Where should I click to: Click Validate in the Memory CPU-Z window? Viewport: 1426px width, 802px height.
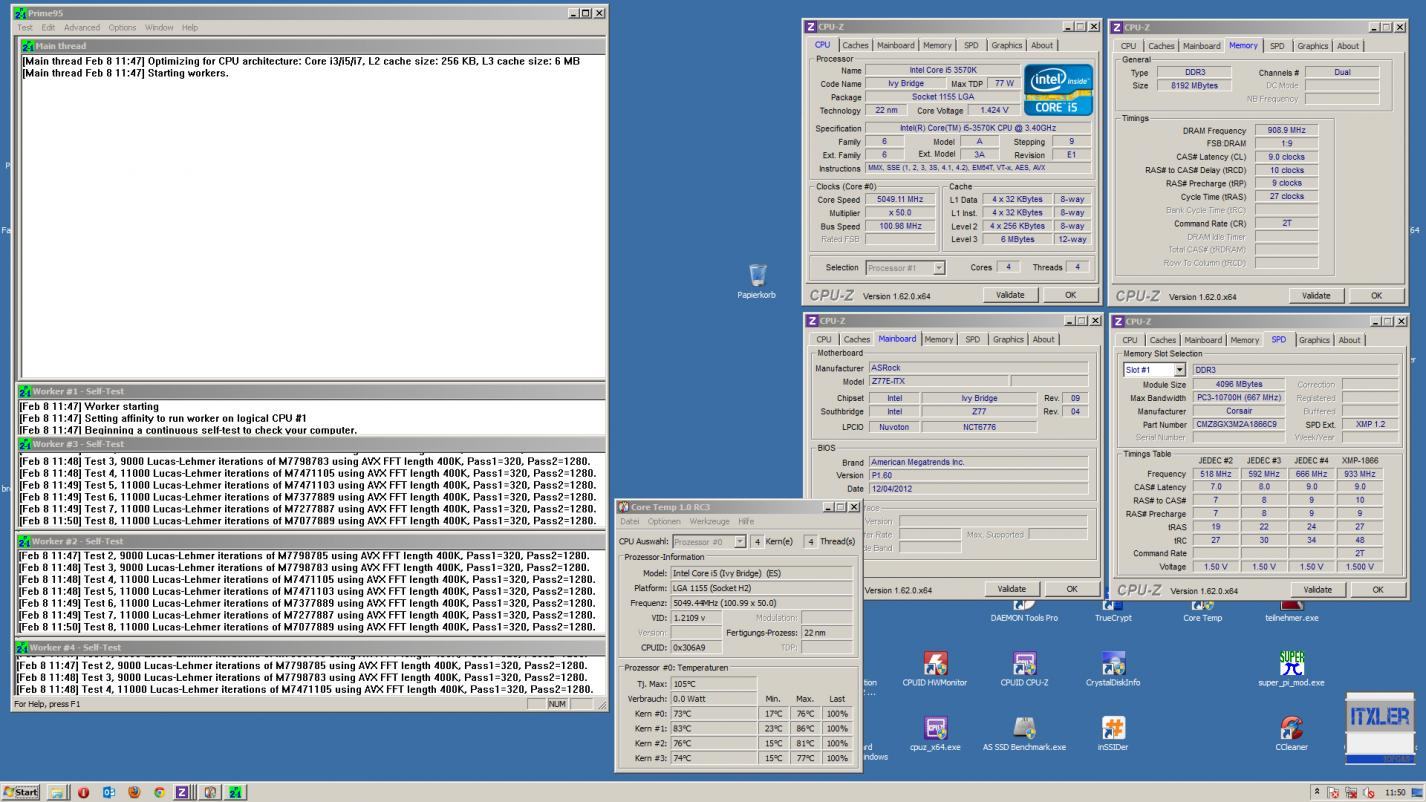click(1317, 296)
